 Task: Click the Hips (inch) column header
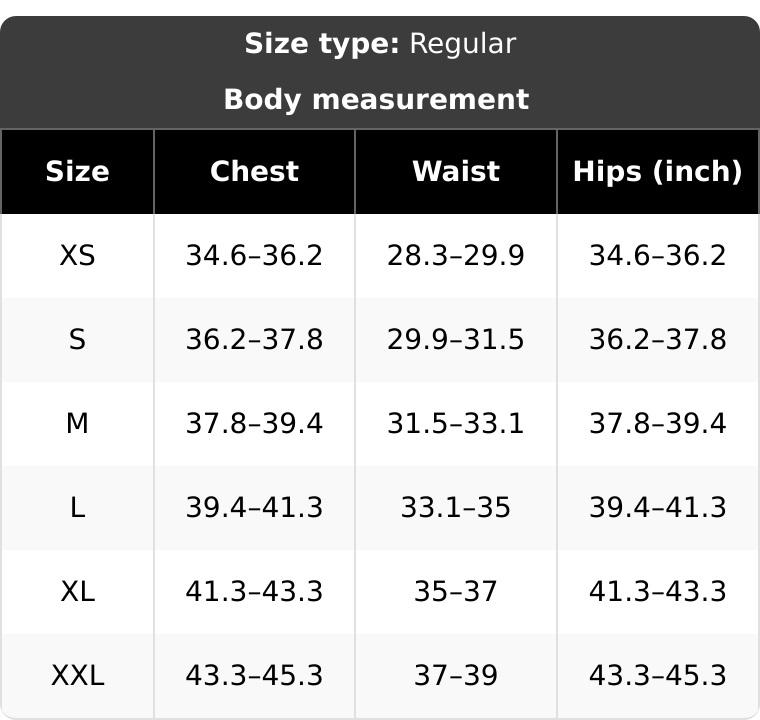[x=658, y=172]
